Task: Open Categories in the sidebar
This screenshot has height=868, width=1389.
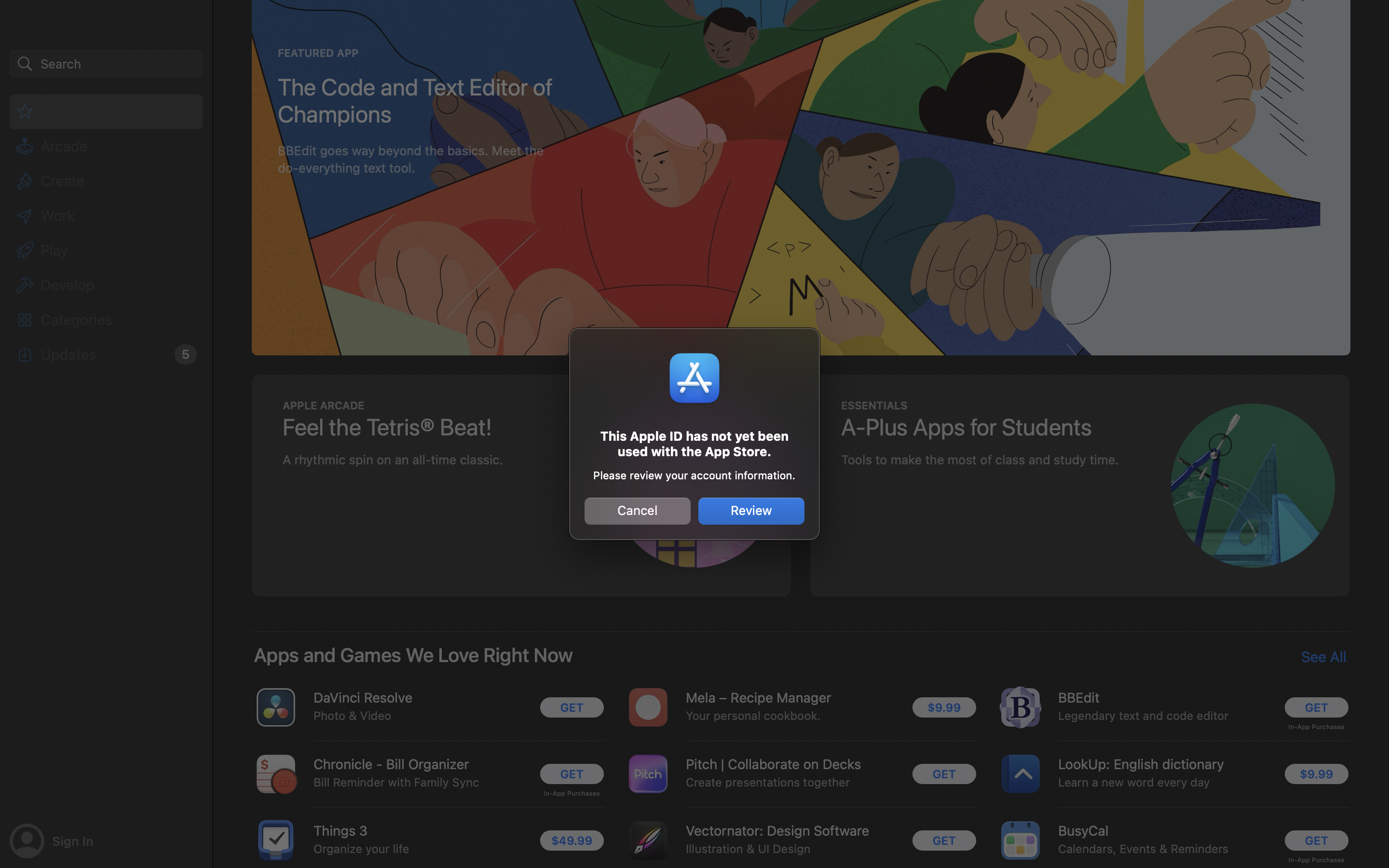Action: coord(106,320)
